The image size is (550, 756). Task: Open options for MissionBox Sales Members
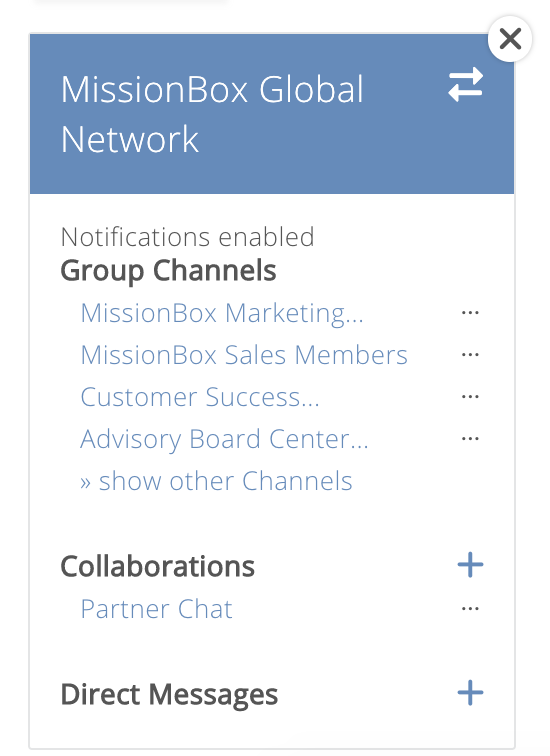click(x=470, y=355)
